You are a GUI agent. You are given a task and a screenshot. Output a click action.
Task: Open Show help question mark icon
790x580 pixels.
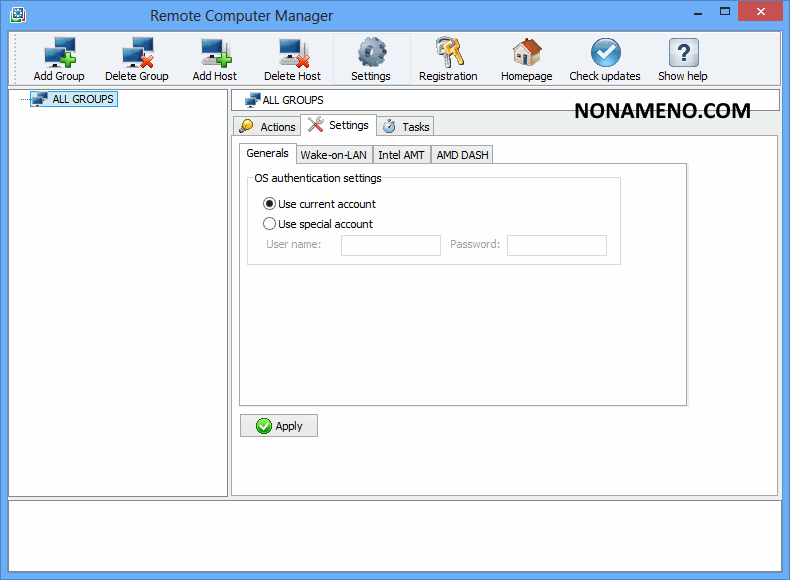point(683,52)
